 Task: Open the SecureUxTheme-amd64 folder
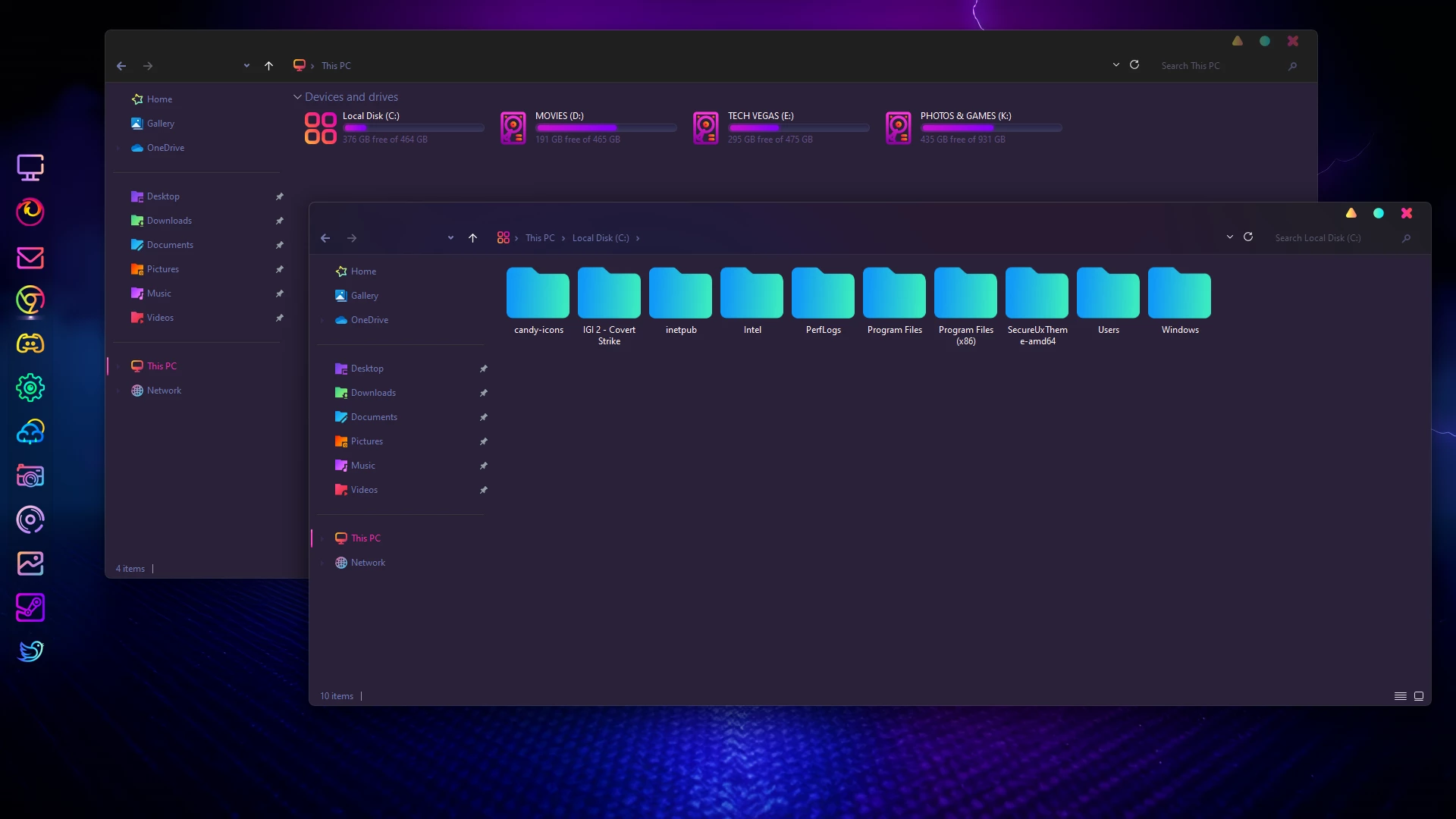tap(1037, 296)
